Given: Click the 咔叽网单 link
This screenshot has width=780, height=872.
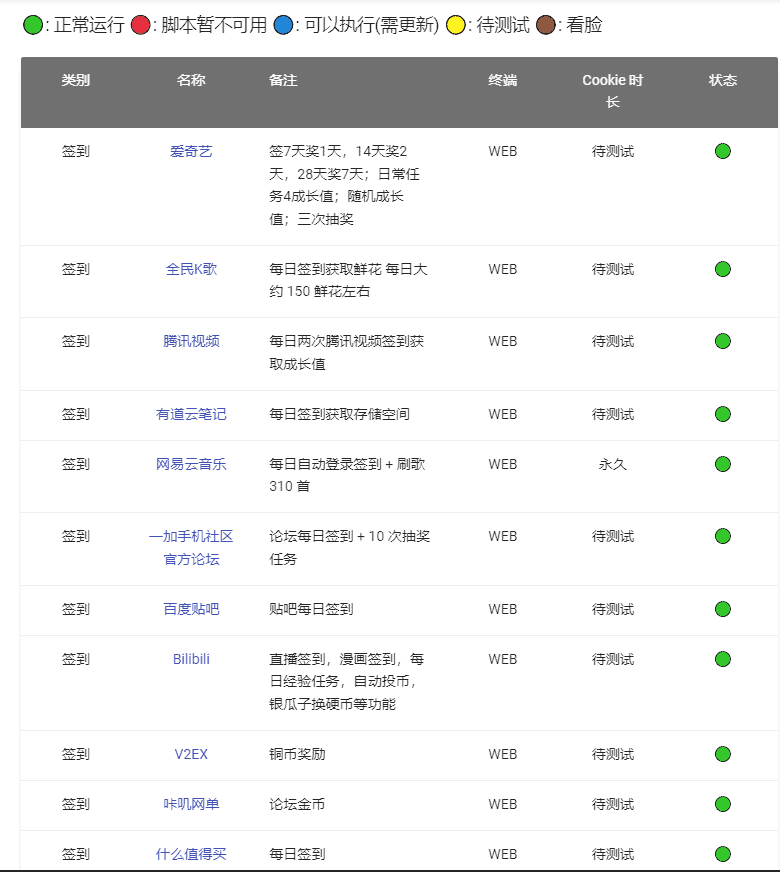Looking at the screenshot, I should (x=191, y=804).
